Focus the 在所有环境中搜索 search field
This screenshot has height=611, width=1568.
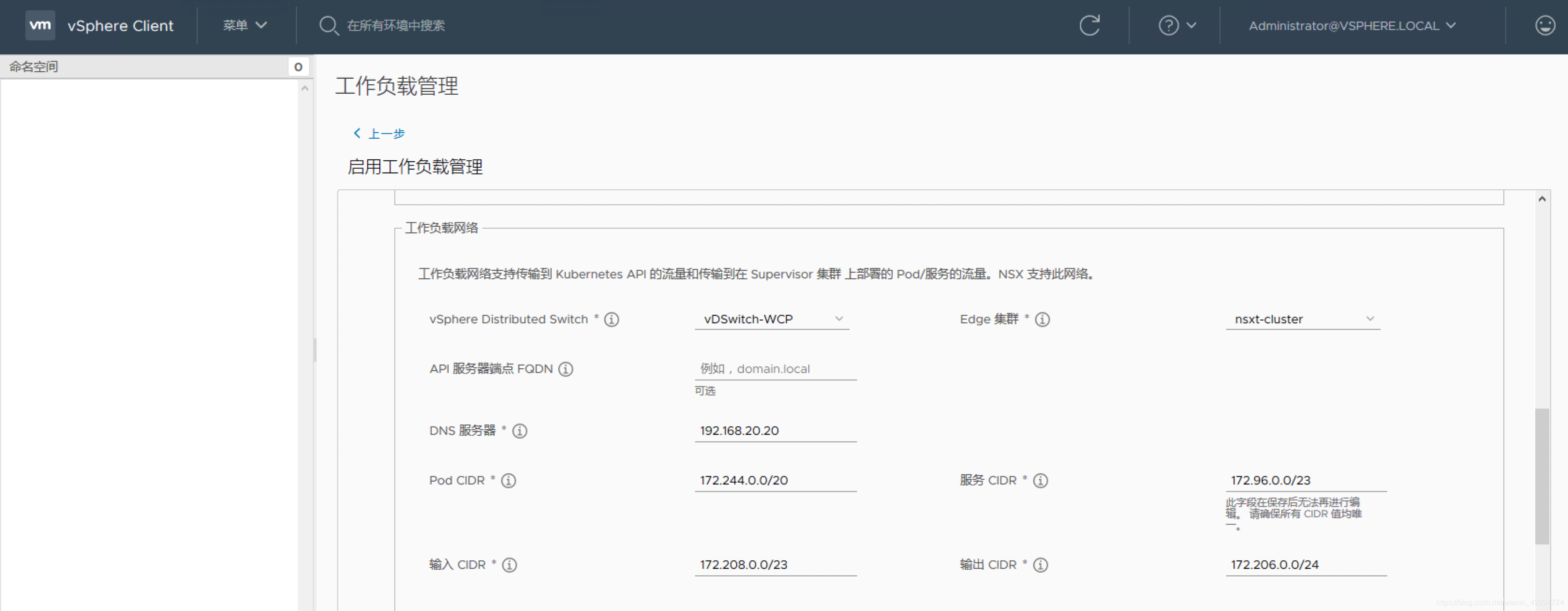[396, 26]
